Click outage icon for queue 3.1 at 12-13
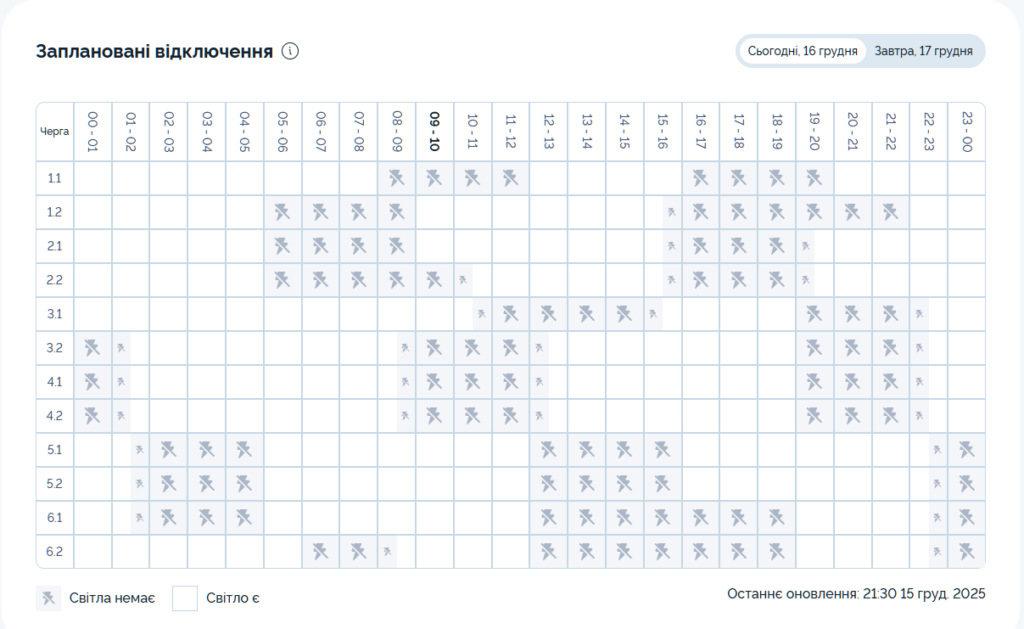 point(549,314)
